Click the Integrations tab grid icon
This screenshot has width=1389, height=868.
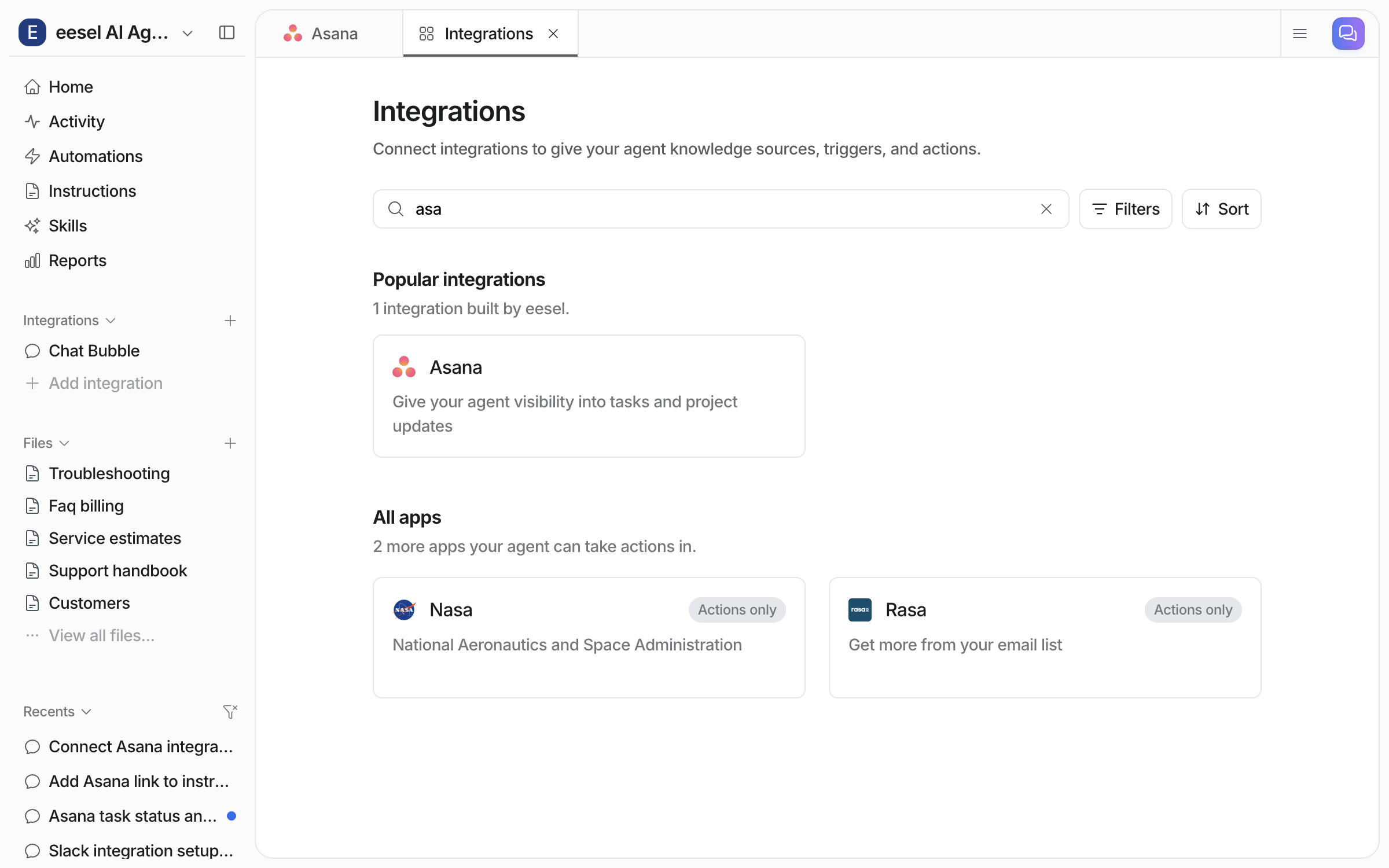point(427,34)
